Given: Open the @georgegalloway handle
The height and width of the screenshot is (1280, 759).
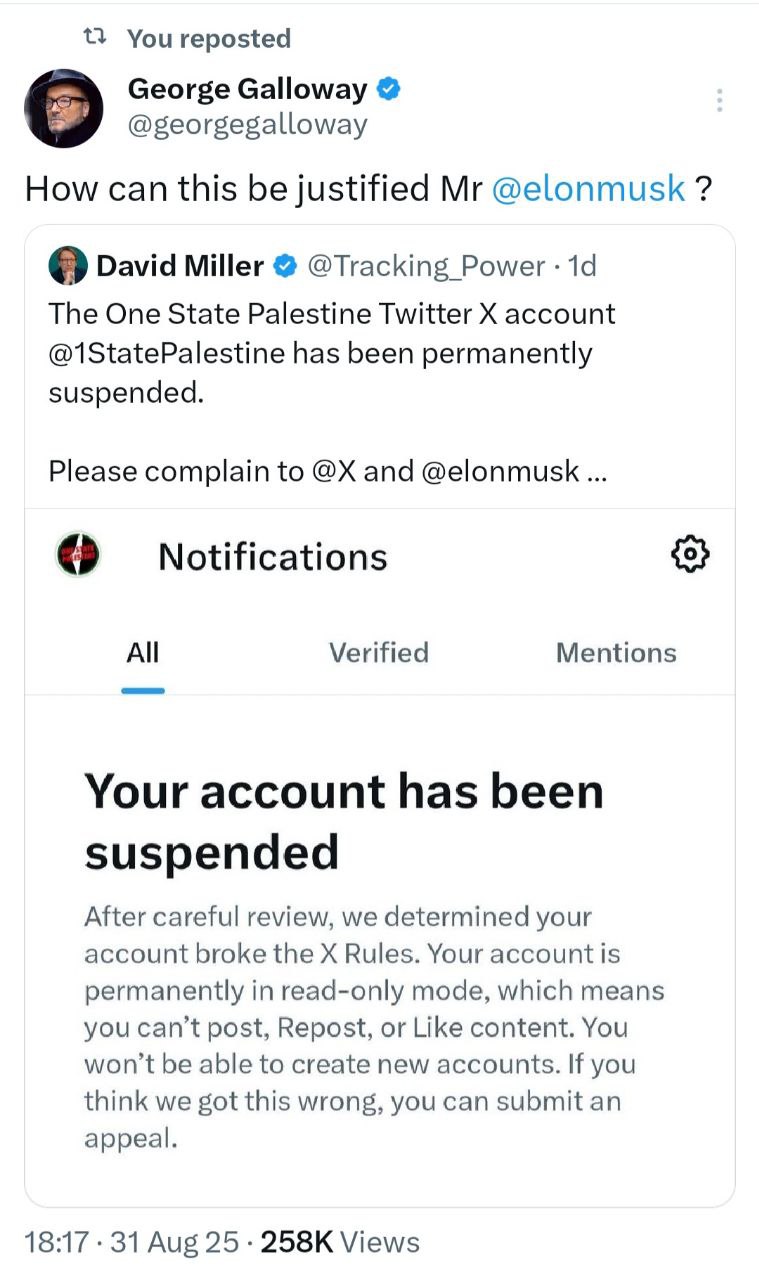Looking at the screenshot, I should point(248,125).
